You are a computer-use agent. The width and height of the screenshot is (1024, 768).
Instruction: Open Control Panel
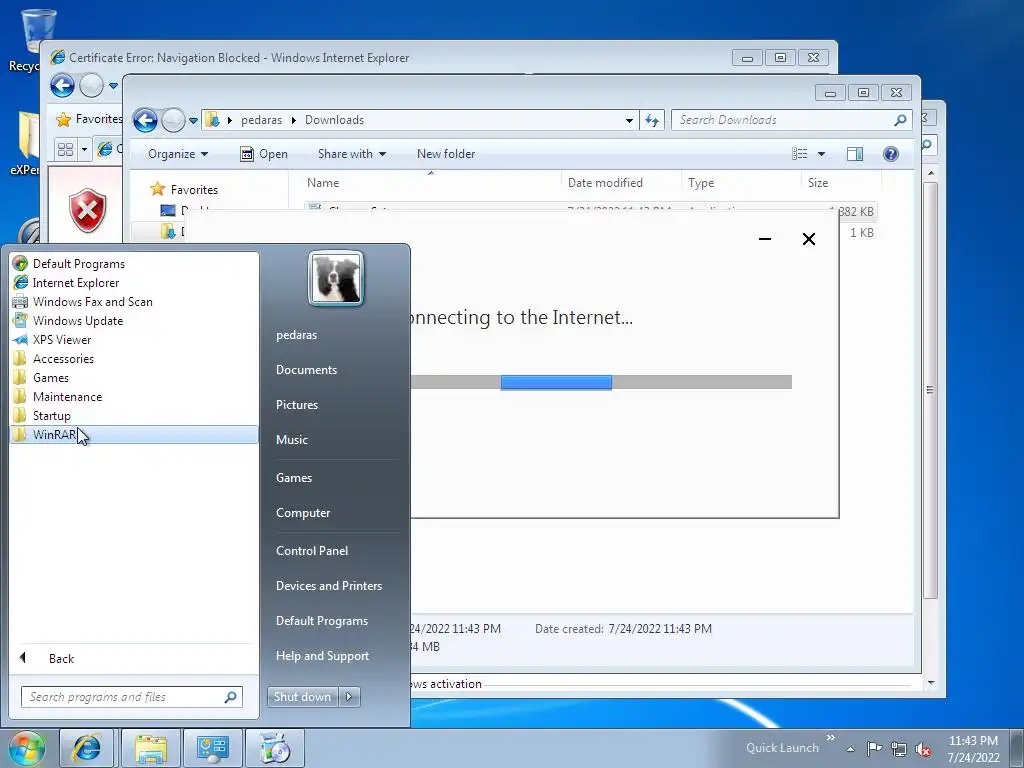point(312,551)
